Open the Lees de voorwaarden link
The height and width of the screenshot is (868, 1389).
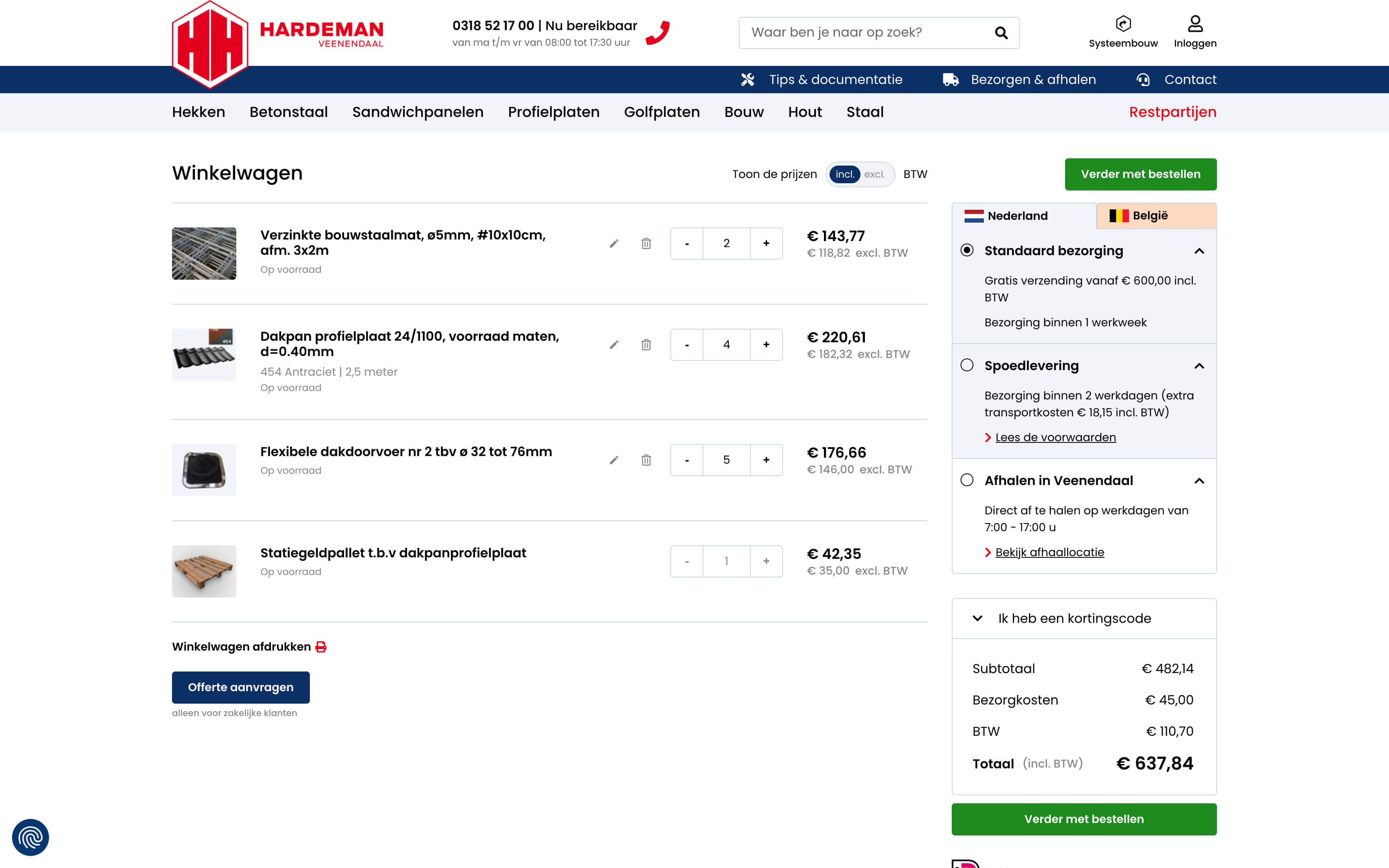1055,438
